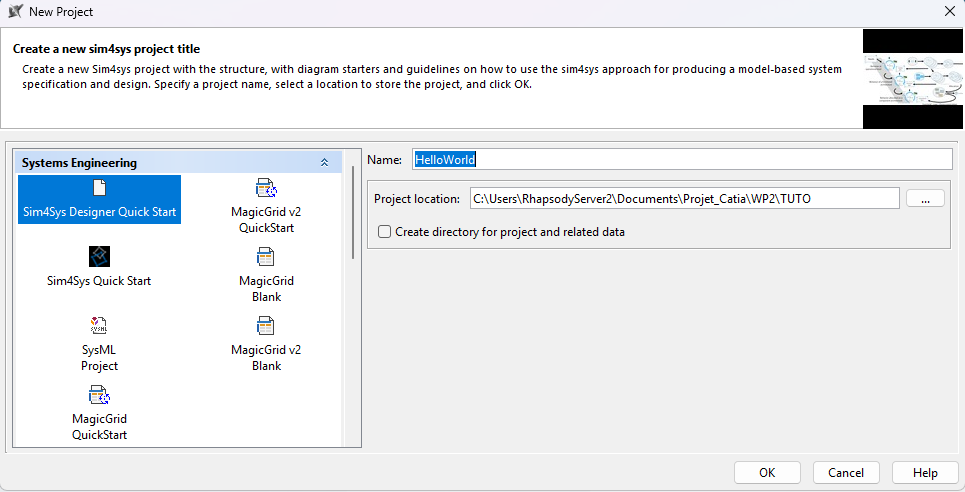Click the 'Project location:' label

(x=417, y=199)
